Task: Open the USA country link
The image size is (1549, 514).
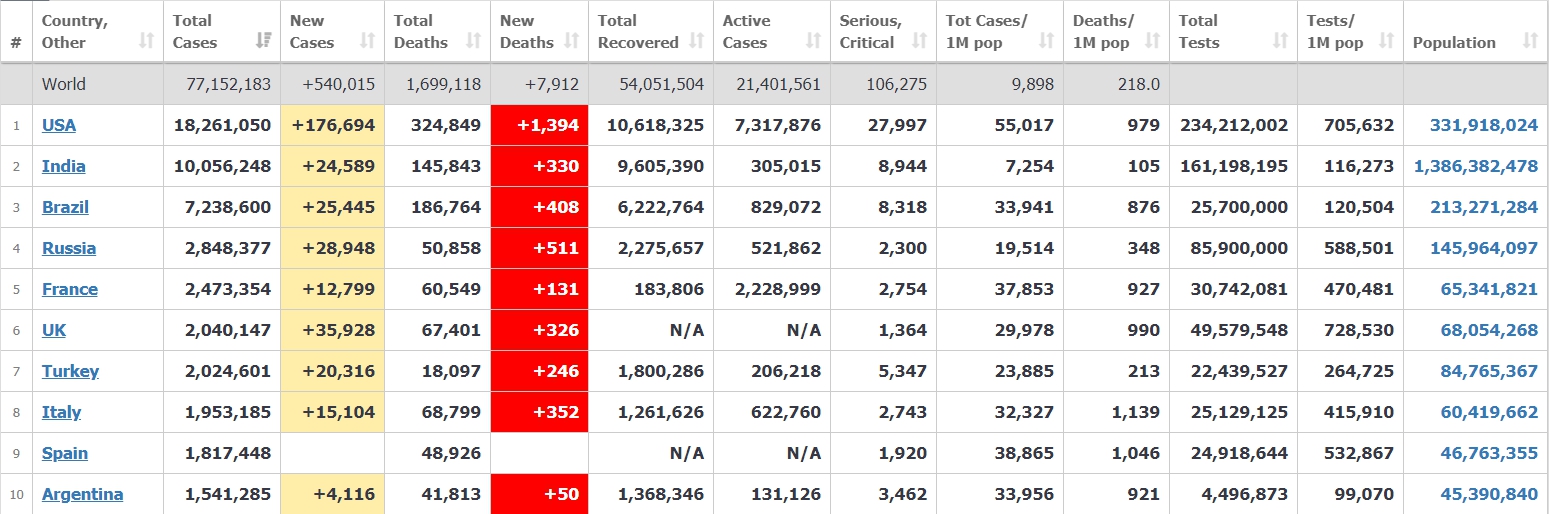Action: (x=59, y=125)
